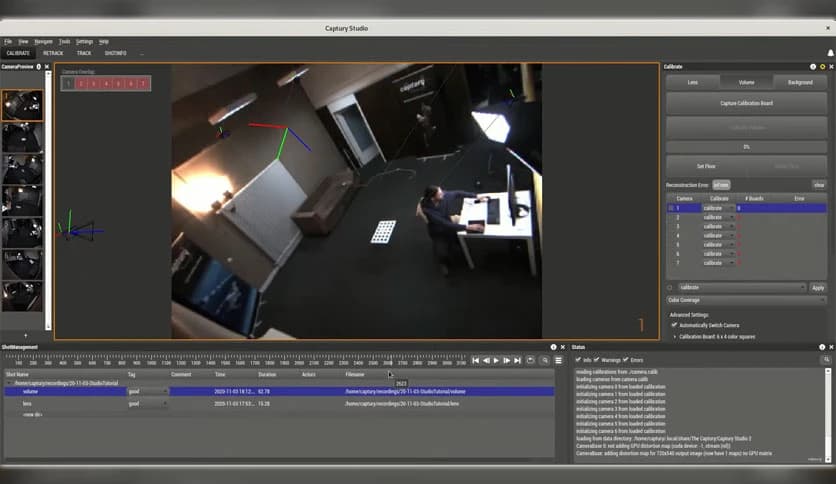Screen dimensions: 836x484
Task: Toggle the Errors filter checkbox in Status
Action: pyautogui.click(x=626, y=360)
